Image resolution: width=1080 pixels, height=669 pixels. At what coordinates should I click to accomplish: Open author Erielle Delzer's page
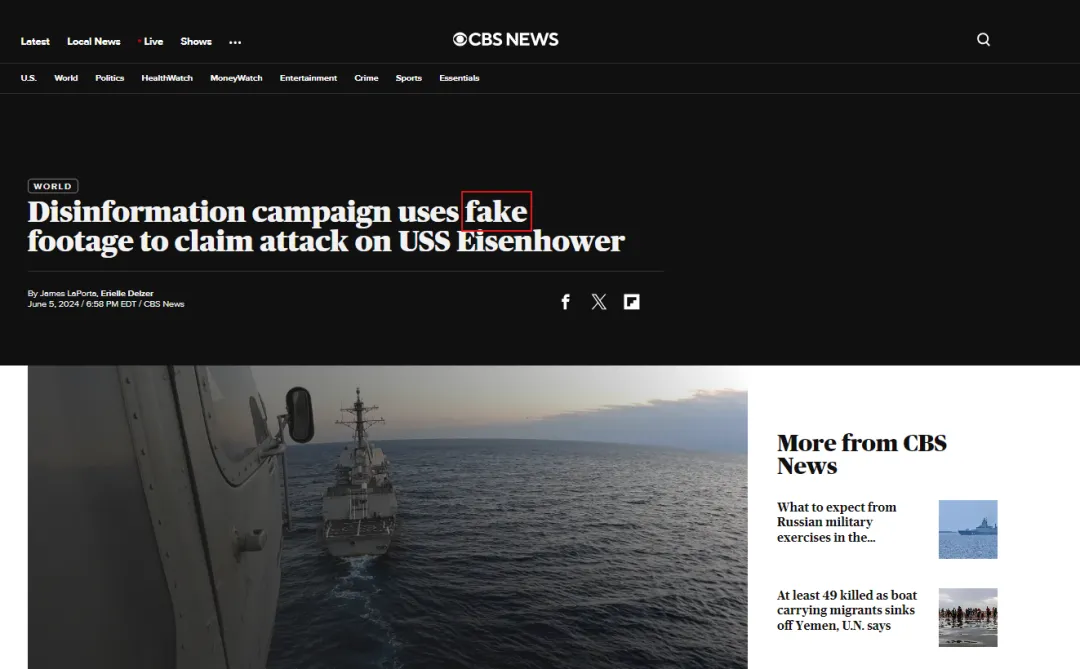click(x=127, y=294)
